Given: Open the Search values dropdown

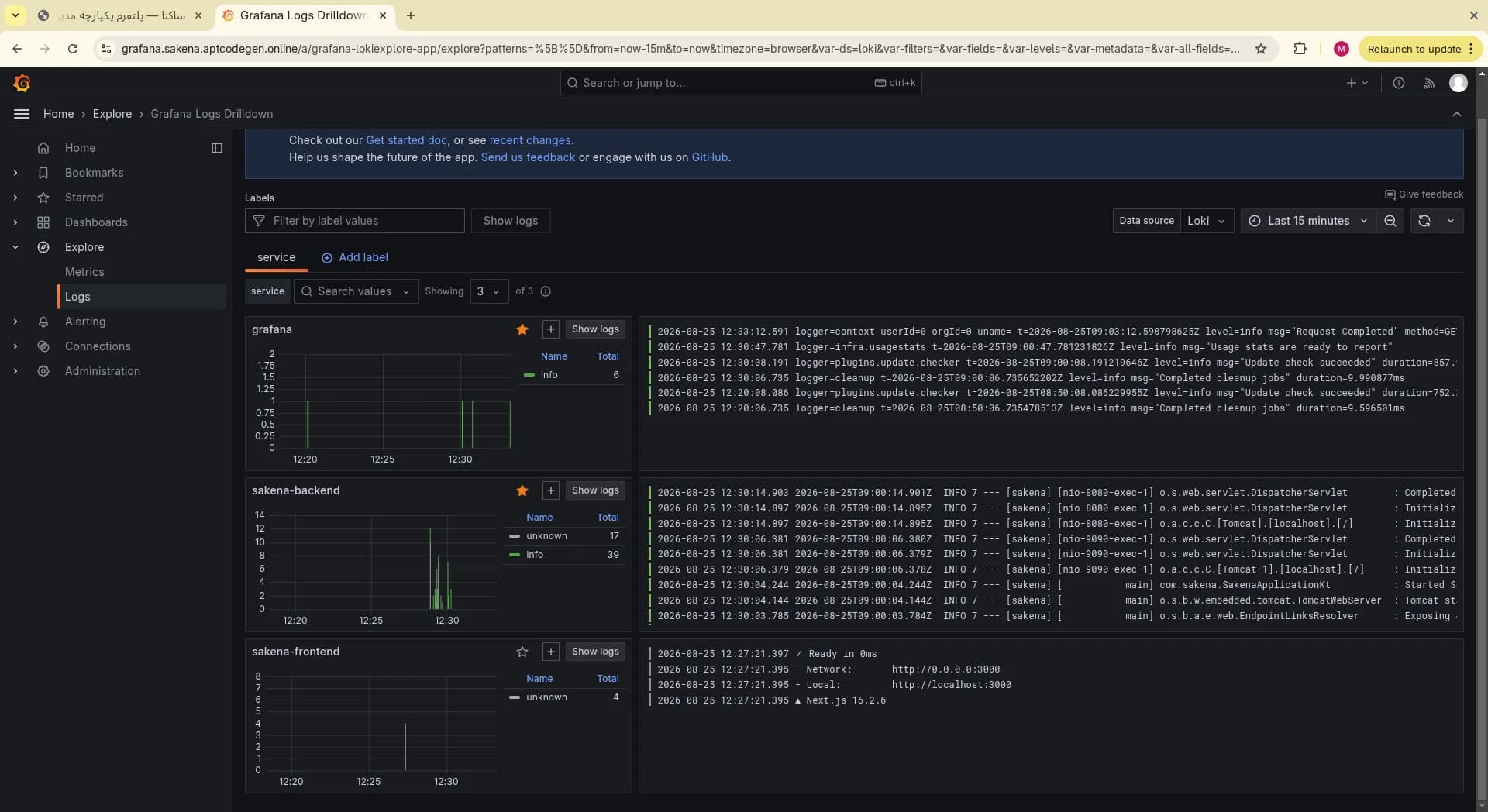Looking at the screenshot, I should point(356,291).
